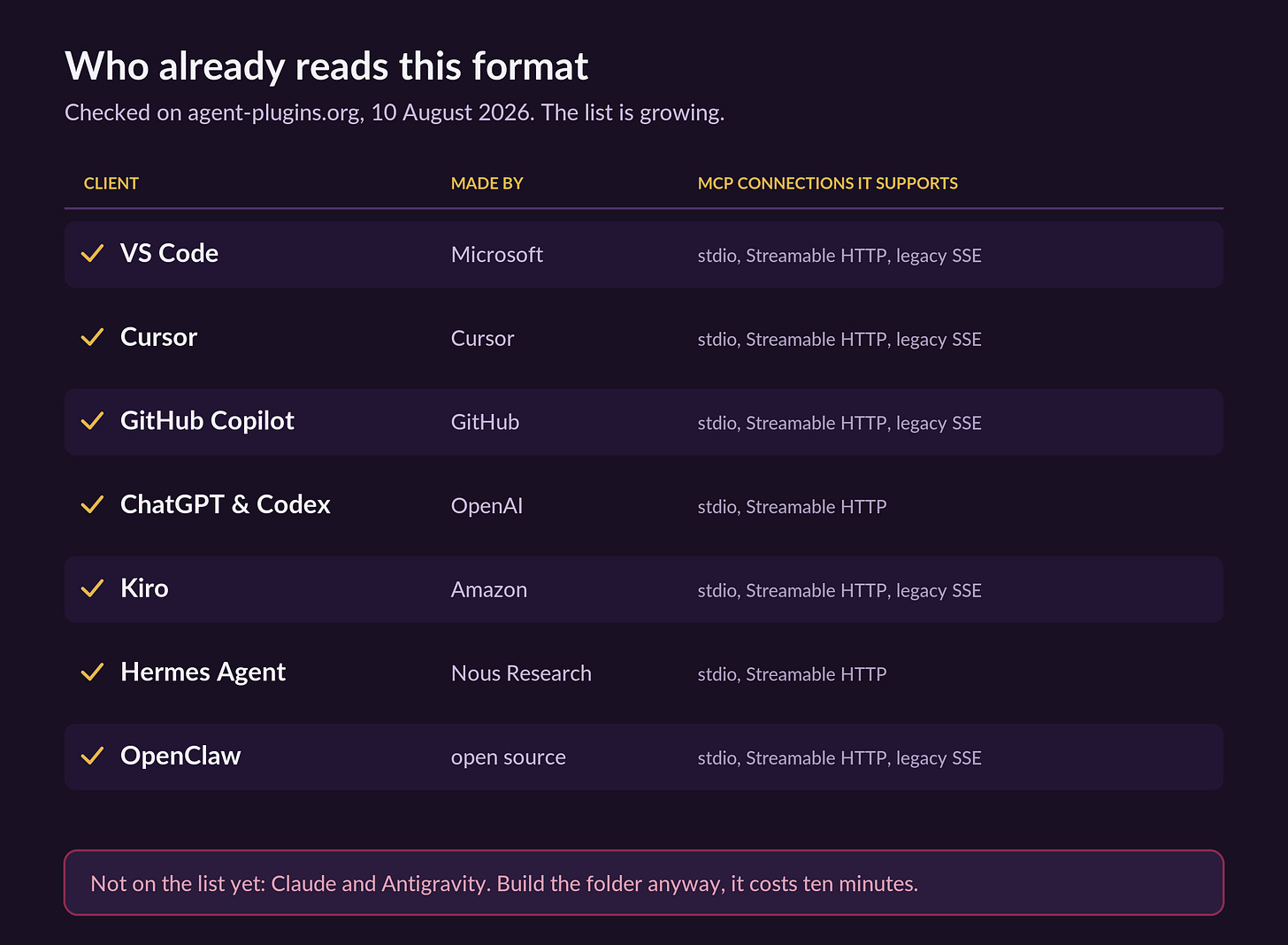Click the checkmark icon beside OpenClaw
The height and width of the screenshot is (945, 1288).
click(x=92, y=757)
